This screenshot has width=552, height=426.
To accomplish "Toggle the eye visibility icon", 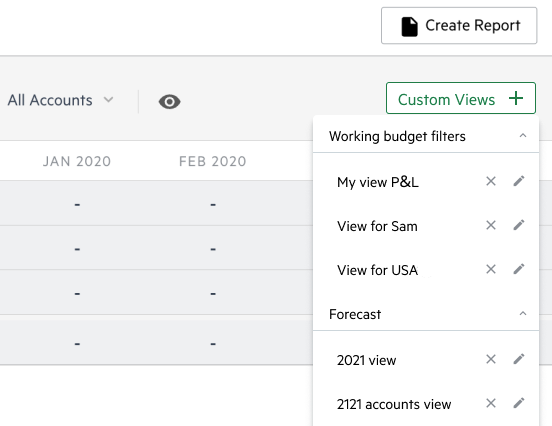I will [x=170, y=102].
